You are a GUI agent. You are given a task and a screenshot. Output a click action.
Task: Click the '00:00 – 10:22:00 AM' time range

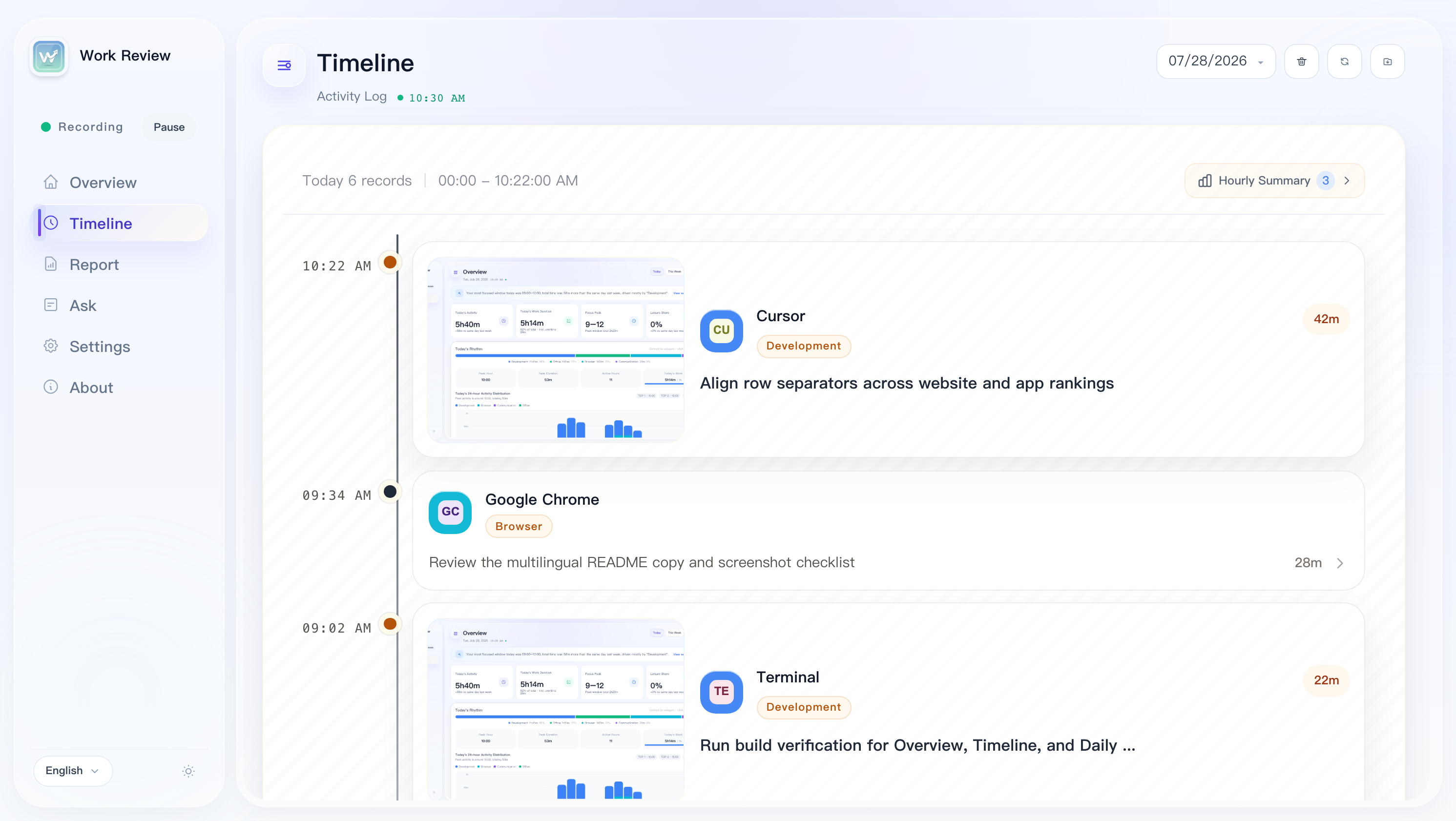point(508,181)
